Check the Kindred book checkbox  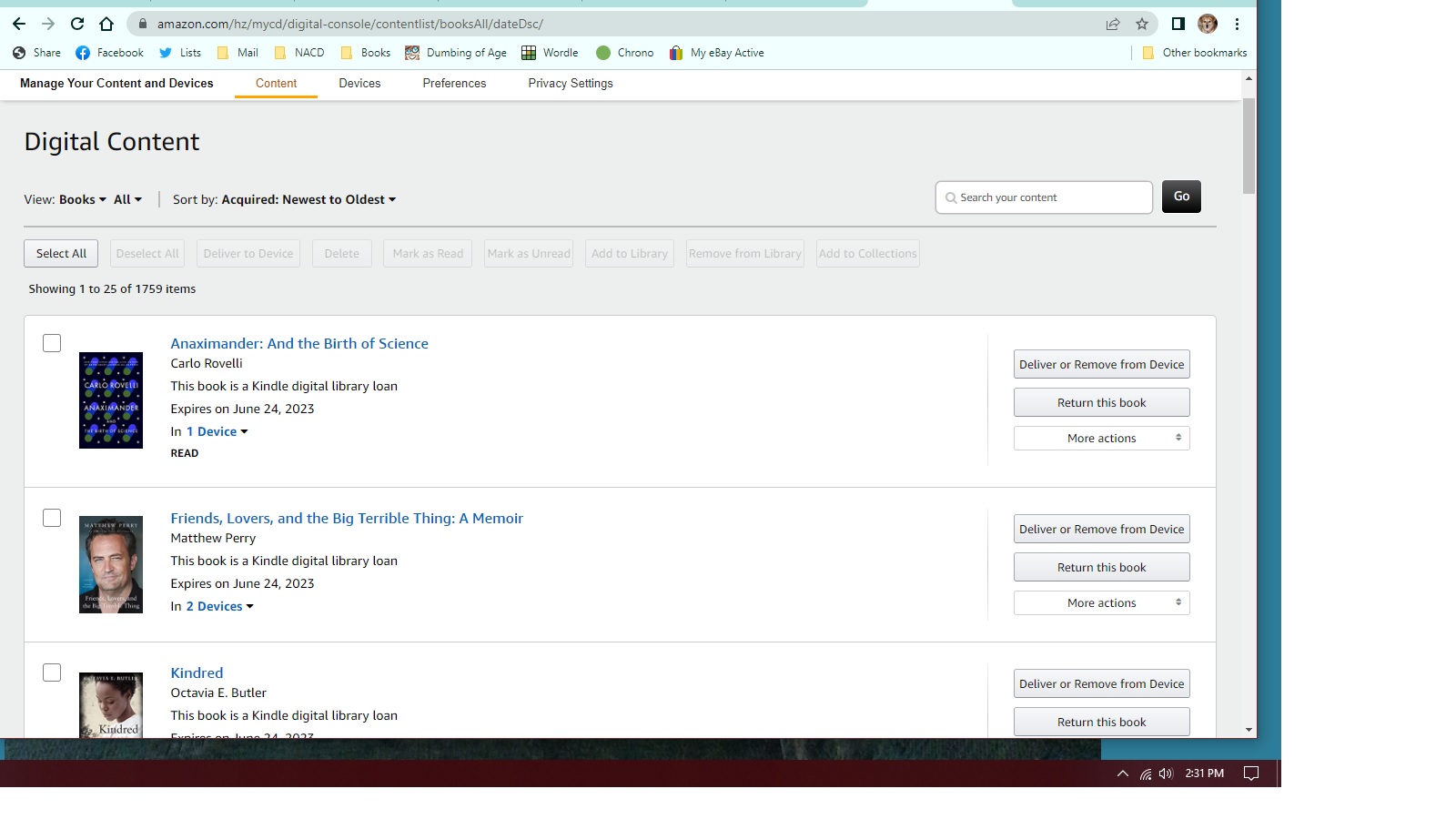52,672
